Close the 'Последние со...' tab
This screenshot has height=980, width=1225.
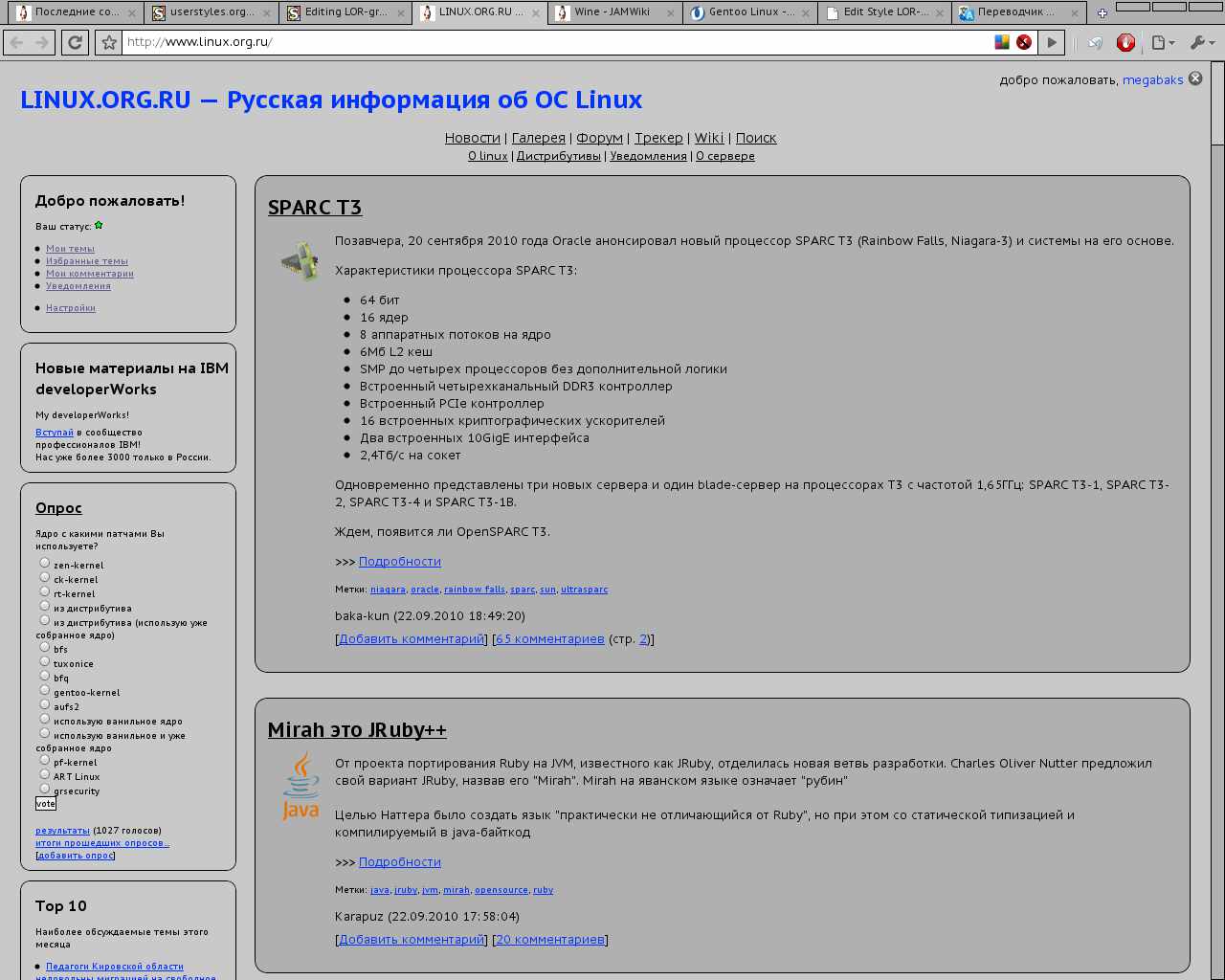(x=130, y=12)
